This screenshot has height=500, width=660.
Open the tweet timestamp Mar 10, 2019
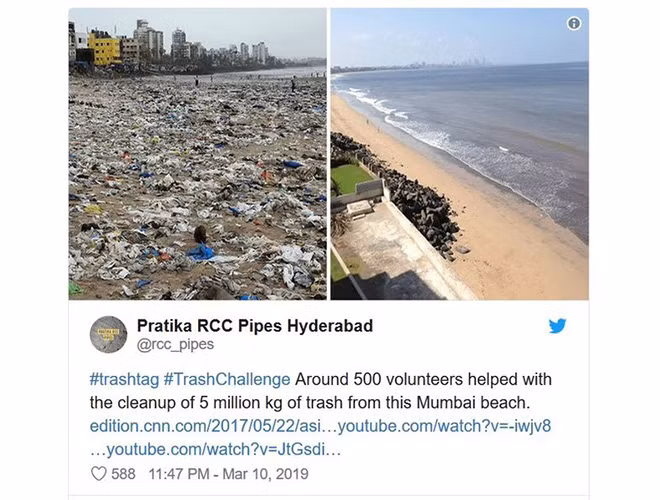(229, 474)
